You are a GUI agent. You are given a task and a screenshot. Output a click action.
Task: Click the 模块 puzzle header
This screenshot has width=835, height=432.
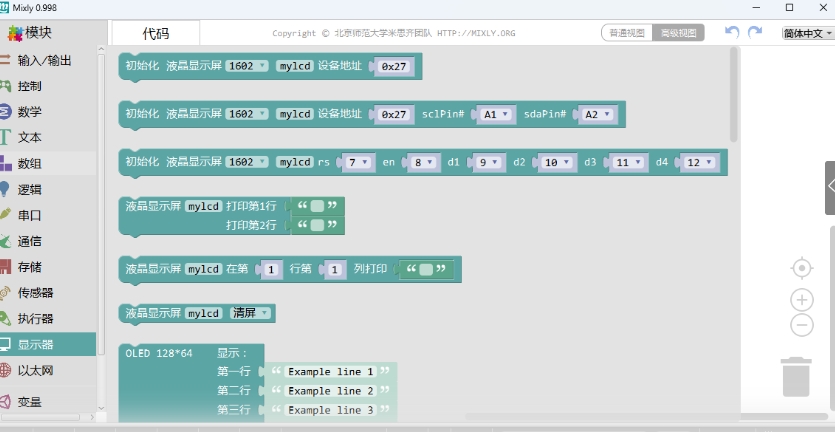(x=30, y=32)
